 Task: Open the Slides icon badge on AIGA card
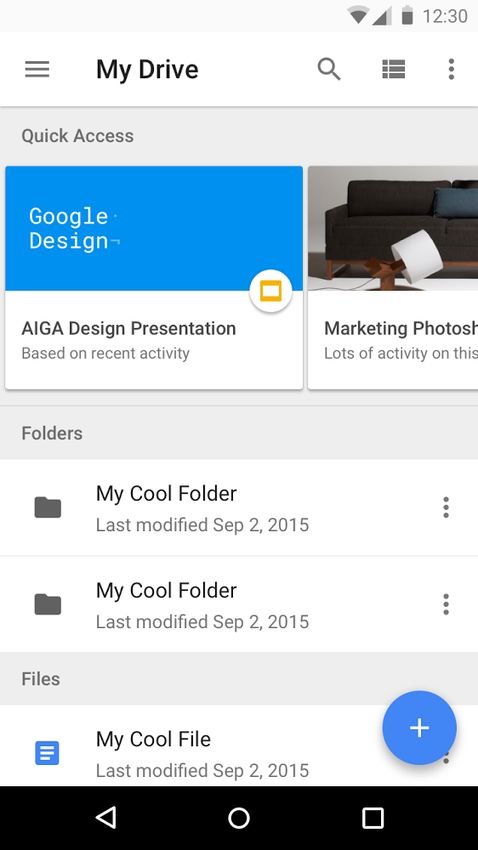pyautogui.click(x=270, y=291)
